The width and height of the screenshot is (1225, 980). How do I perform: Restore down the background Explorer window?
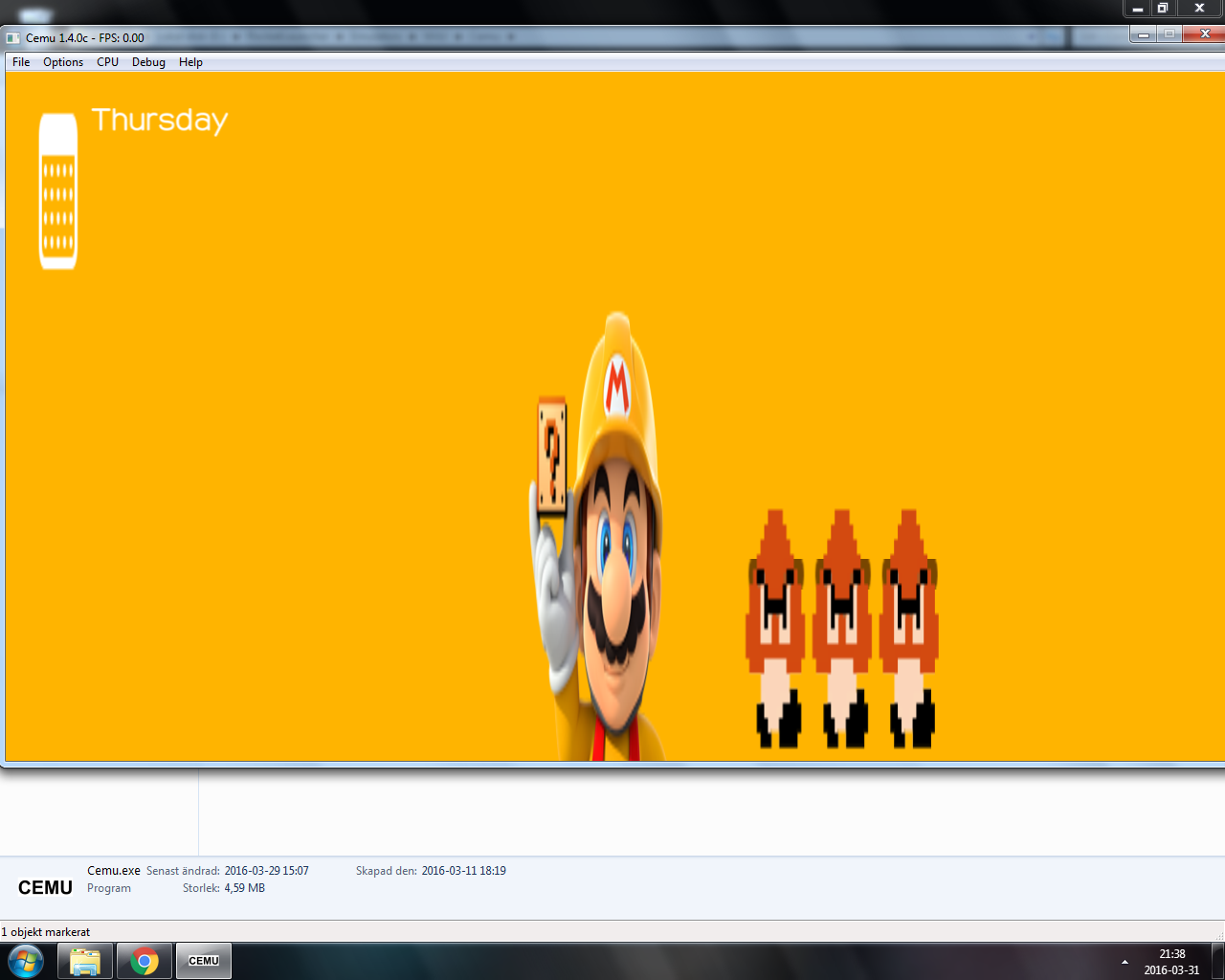pyautogui.click(x=1163, y=8)
